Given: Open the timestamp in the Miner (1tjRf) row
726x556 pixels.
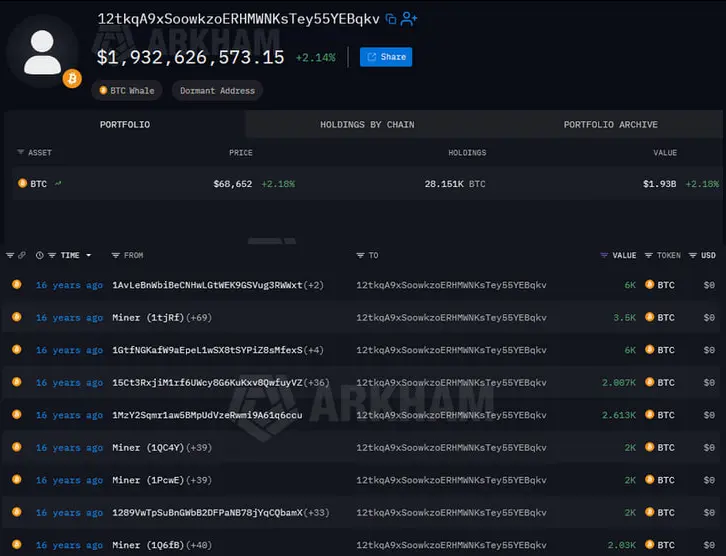Looking at the screenshot, I should tap(69, 318).
